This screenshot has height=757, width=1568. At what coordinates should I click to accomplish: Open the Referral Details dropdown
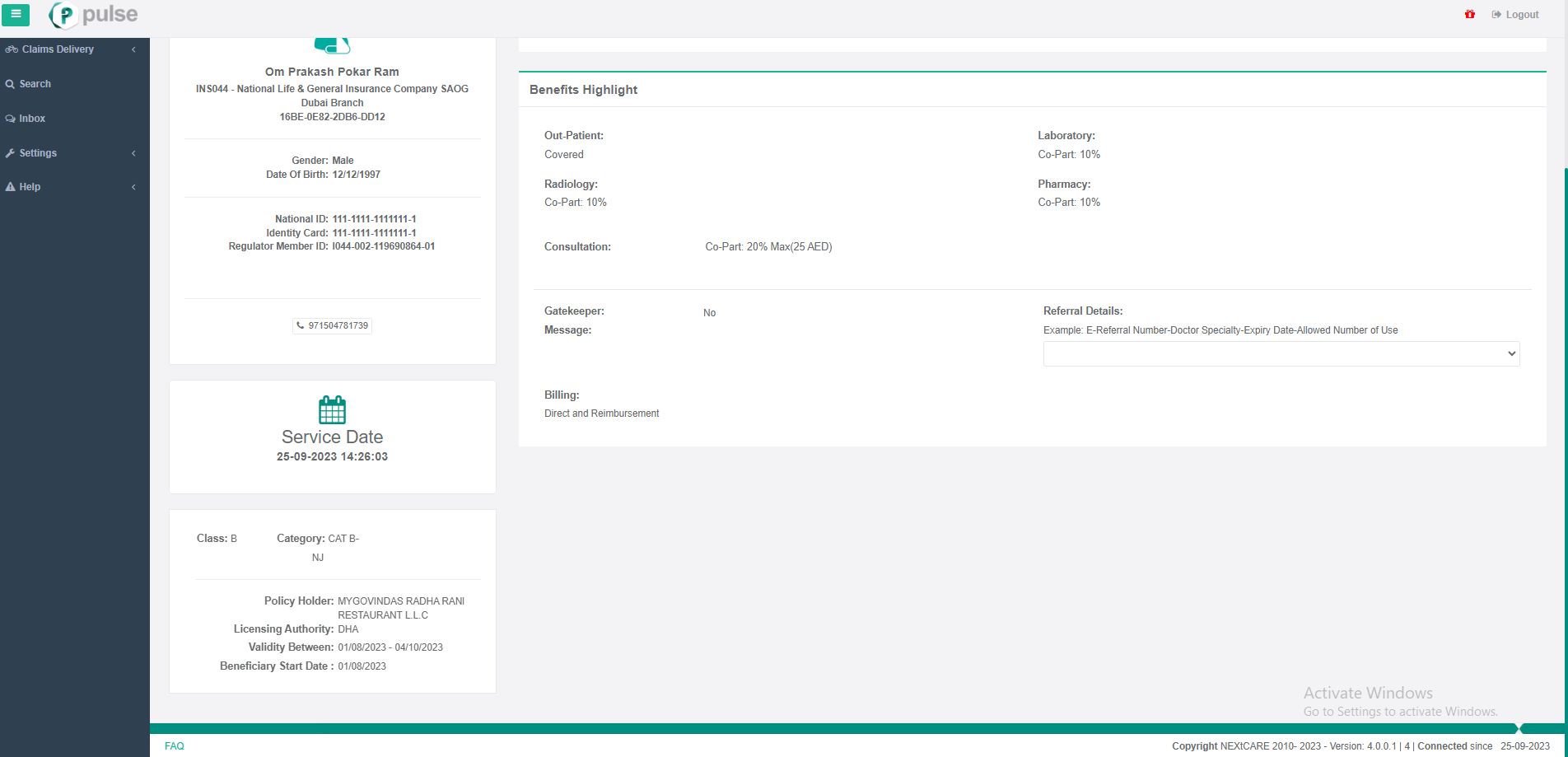[x=1281, y=353]
